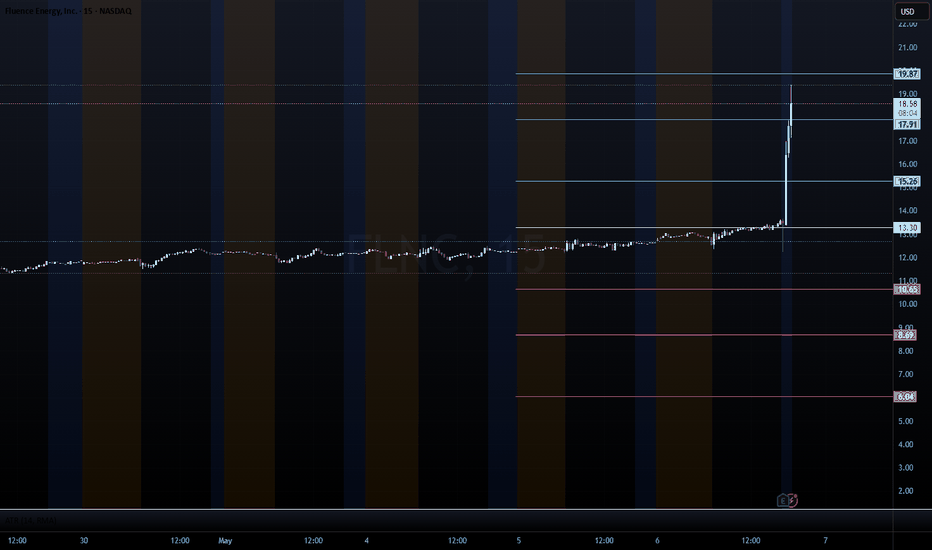Click the 7.00 price axis value
This screenshot has width=932, height=550.
pos(905,374)
